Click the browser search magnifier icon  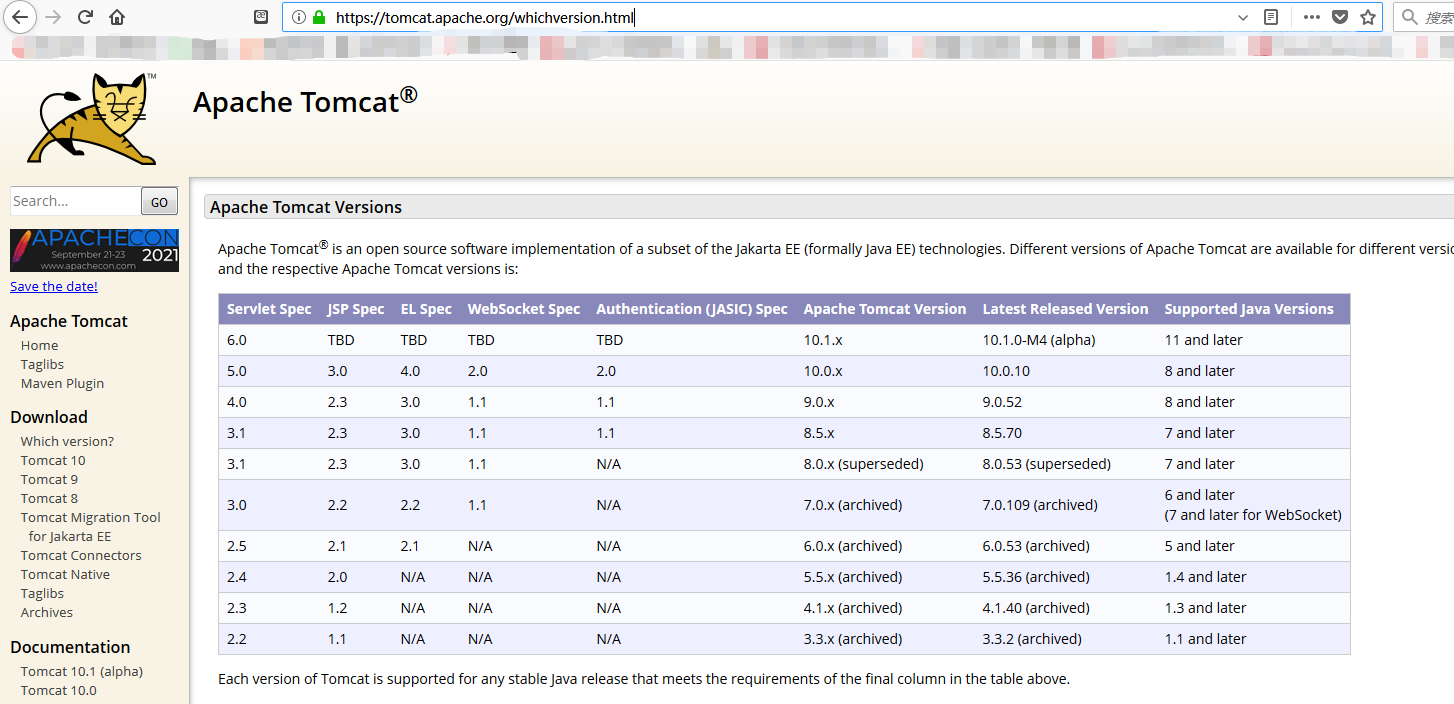tap(1410, 17)
